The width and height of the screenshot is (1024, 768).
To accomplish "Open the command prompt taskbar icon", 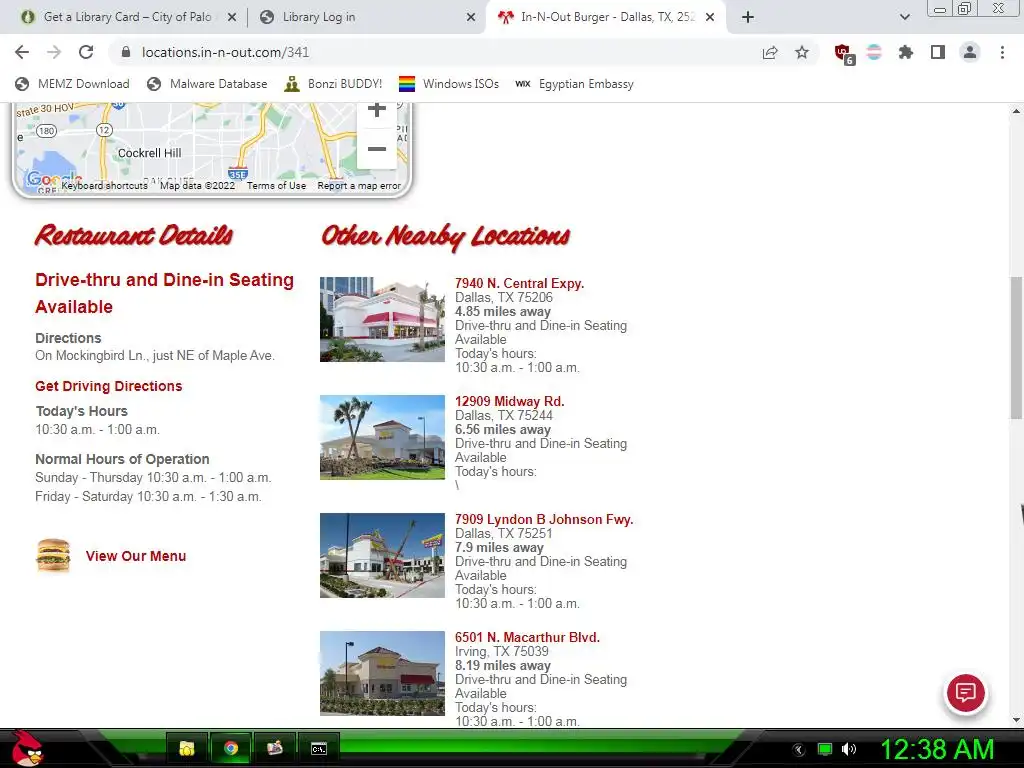I will pos(318,748).
